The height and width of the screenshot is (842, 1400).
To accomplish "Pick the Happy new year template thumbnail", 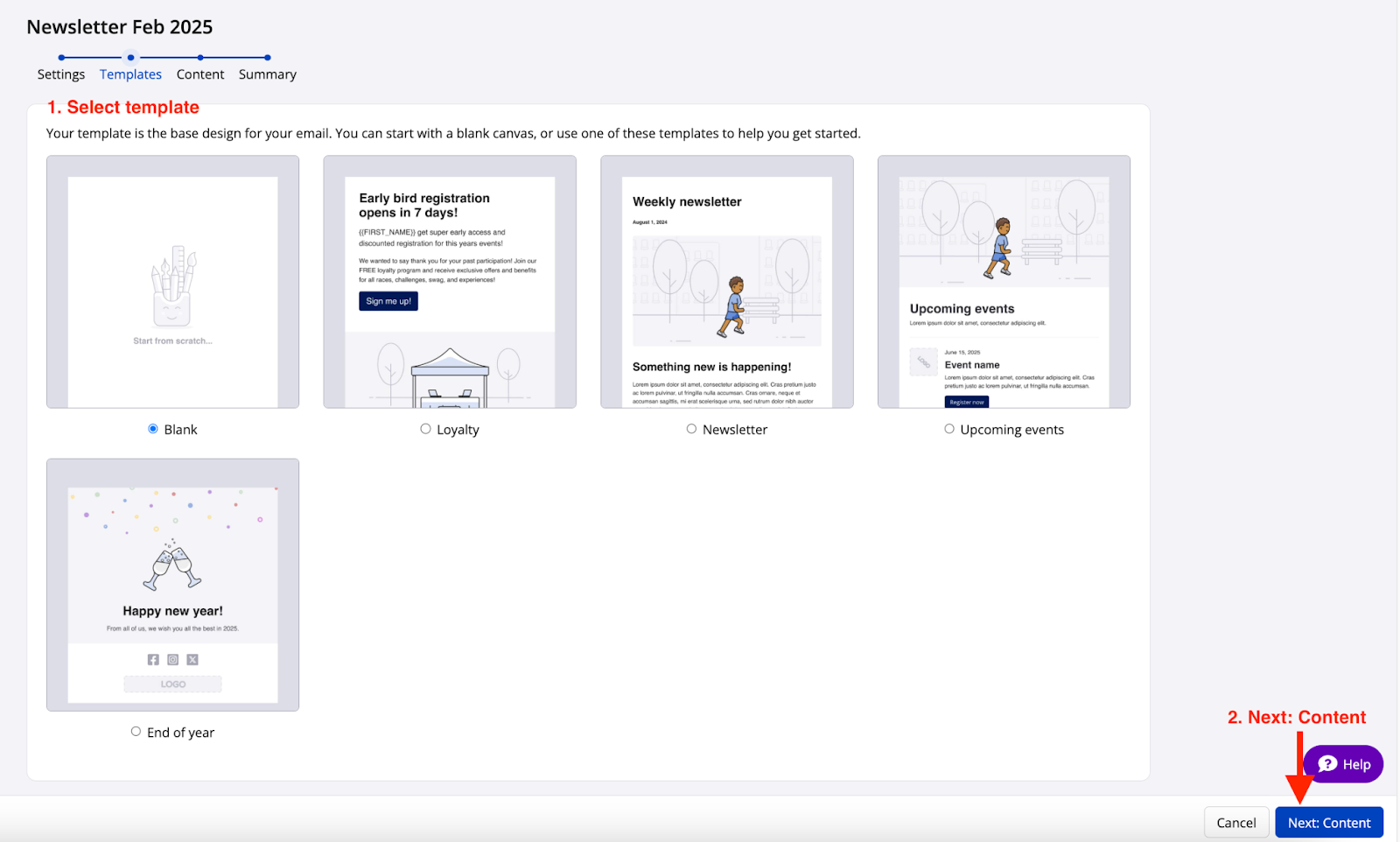I will (x=172, y=585).
